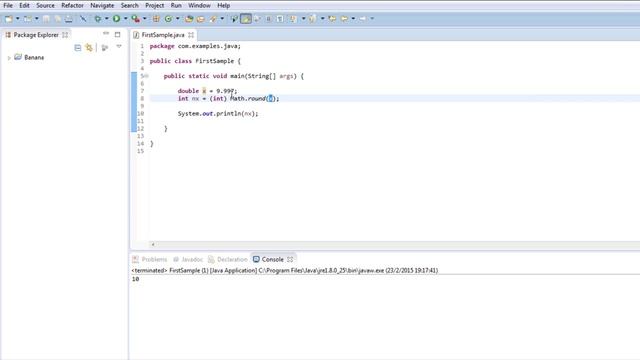Close the FirstSample.java editor tab

[191, 35]
